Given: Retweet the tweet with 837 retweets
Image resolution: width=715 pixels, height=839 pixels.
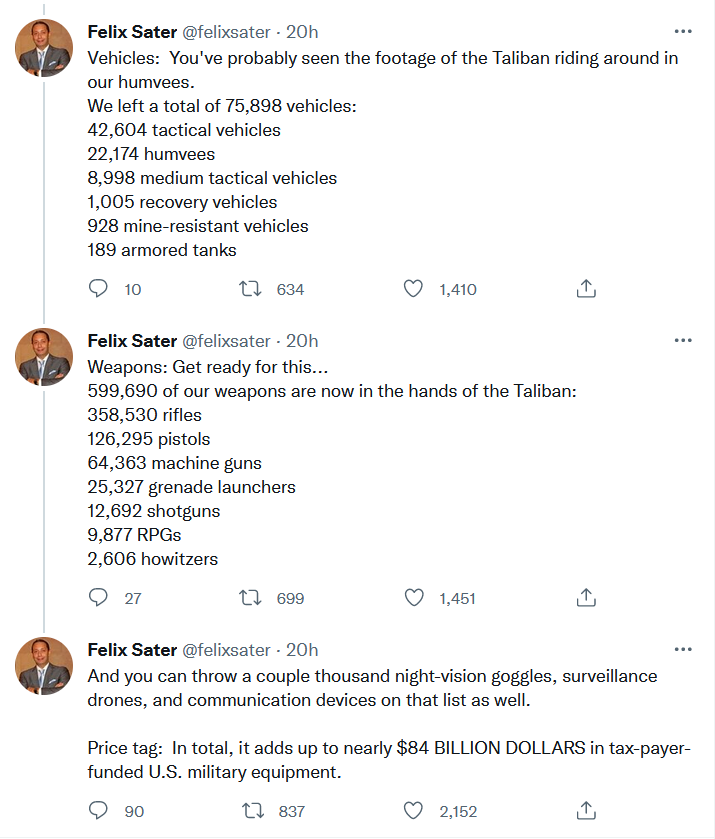Looking at the screenshot, I should click(x=253, y=811).
